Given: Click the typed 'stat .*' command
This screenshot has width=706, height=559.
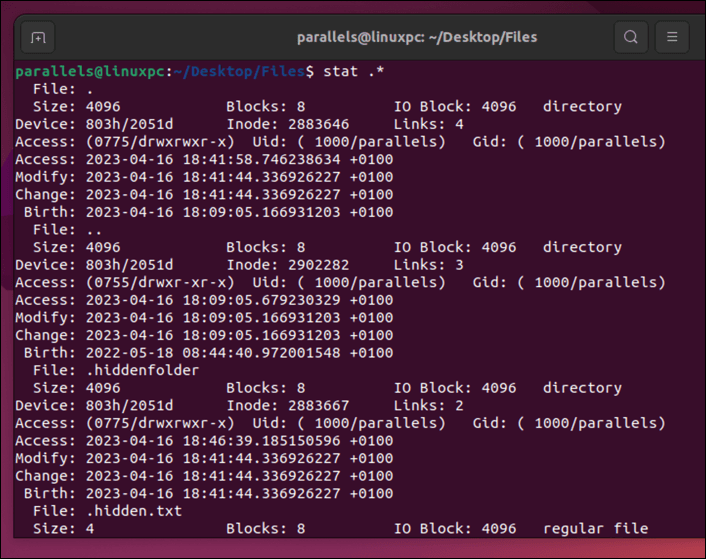Looking at the screenshot, I should point(353,72).
